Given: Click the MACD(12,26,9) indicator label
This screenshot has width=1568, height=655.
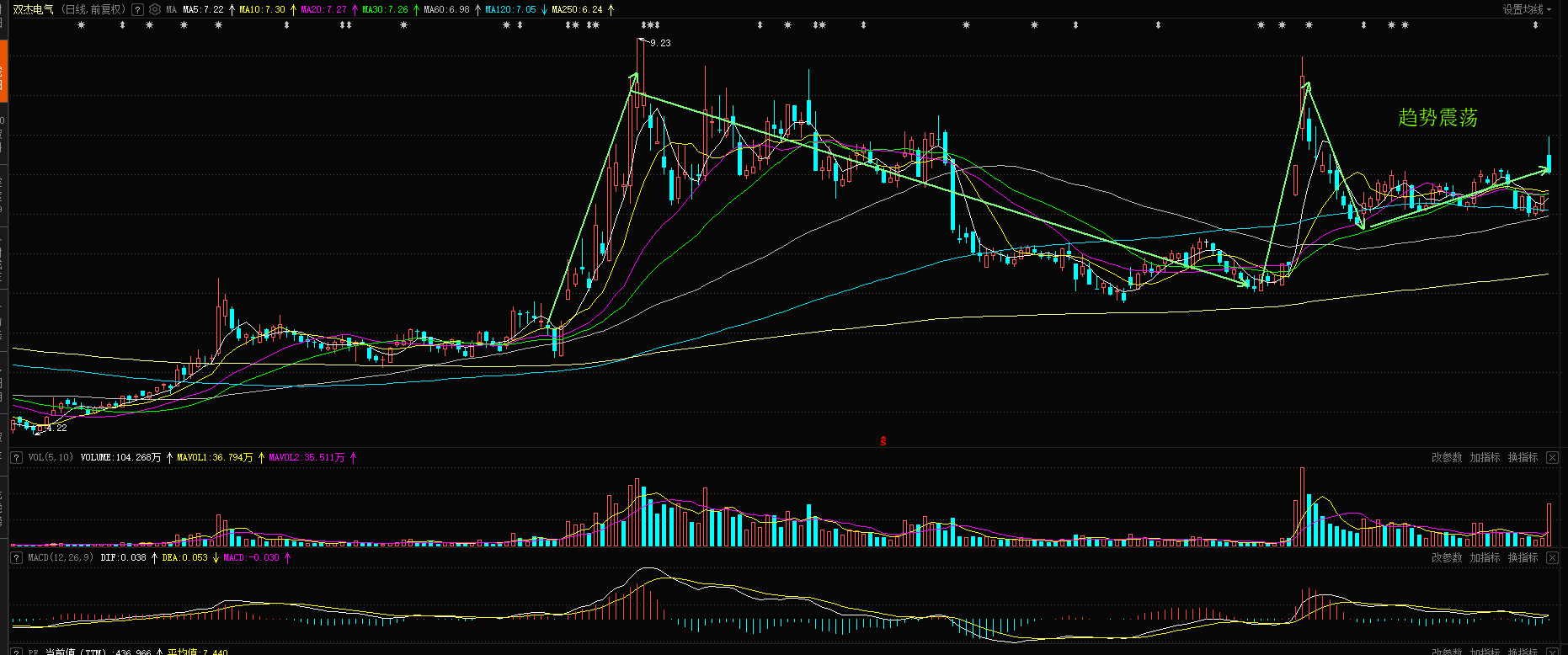Looking at the screenshot, I should pos(61,558).
